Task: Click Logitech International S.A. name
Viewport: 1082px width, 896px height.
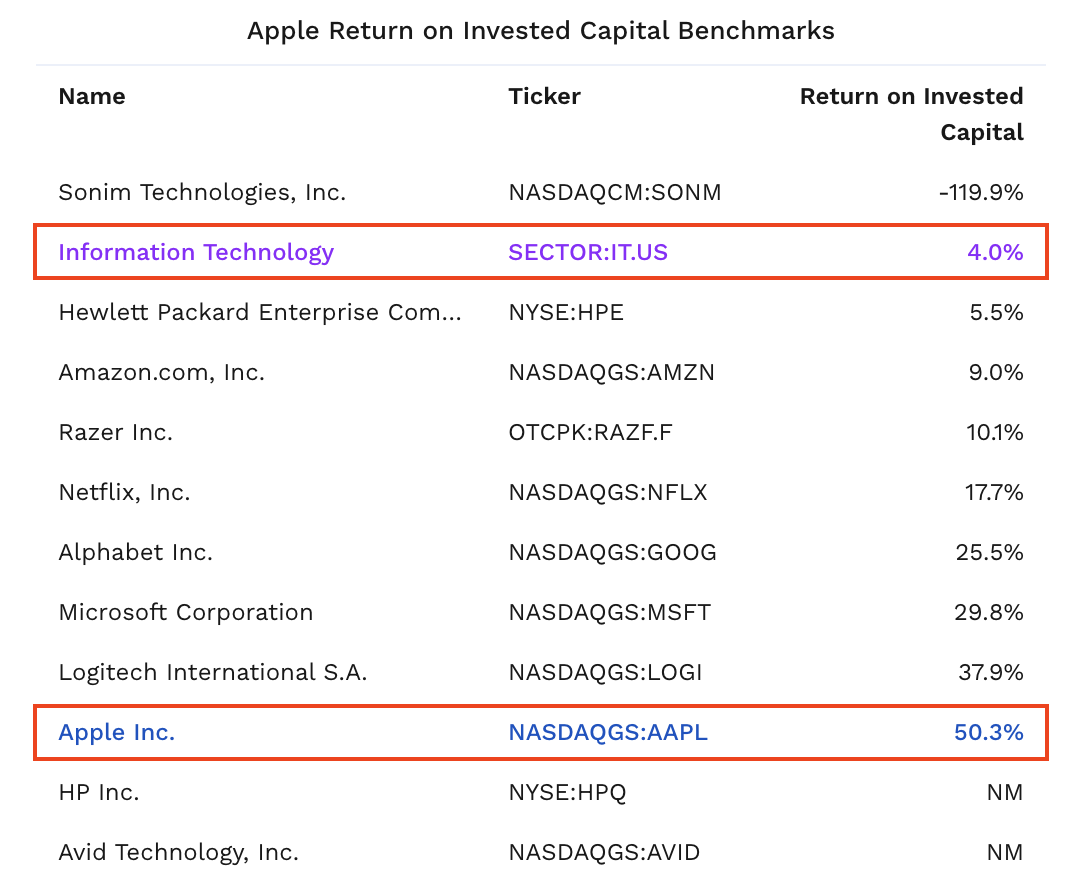Action: tap(213, 672)
